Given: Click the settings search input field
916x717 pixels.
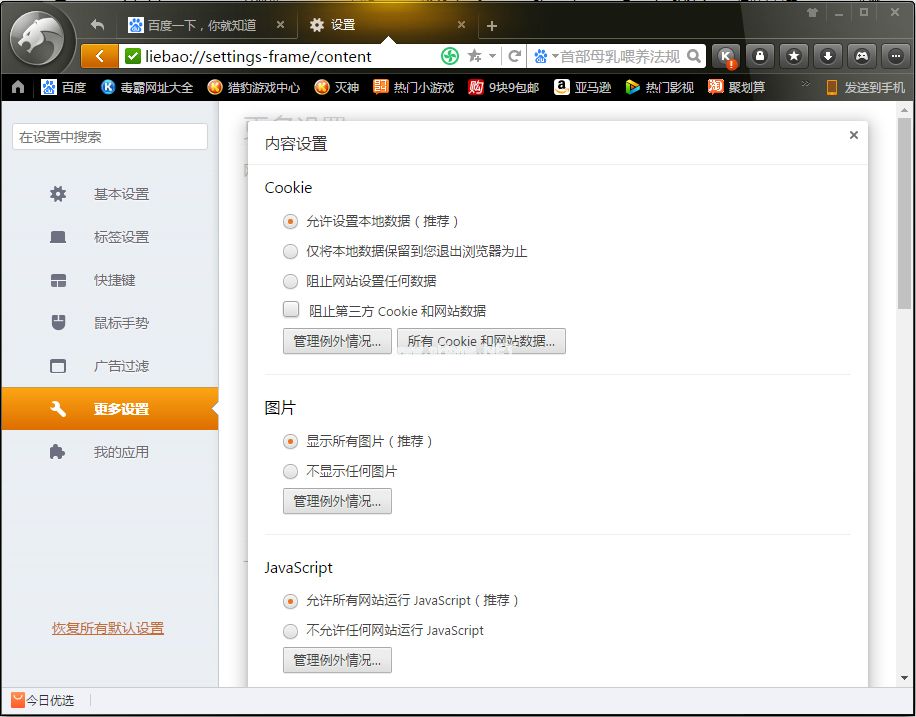Looking at the screenshot, I should pyautogui.click(x=108, y=137).
